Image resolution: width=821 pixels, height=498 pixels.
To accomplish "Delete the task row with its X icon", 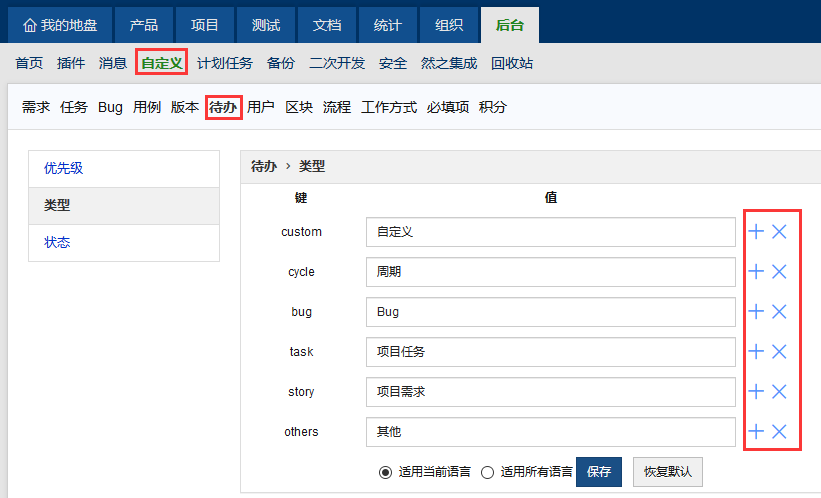I will point(779,351).
